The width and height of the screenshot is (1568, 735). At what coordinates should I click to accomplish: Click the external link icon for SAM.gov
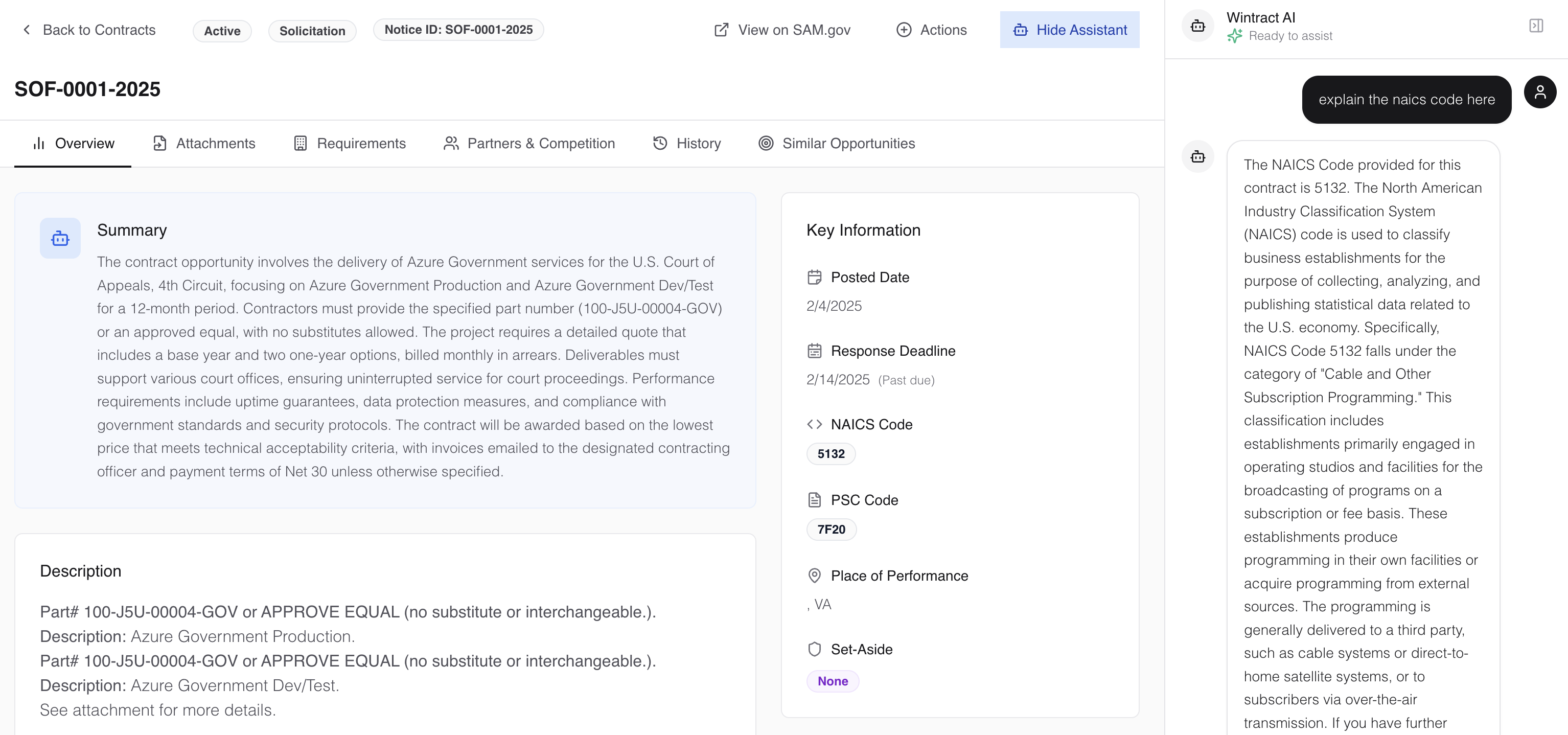click(x=721, y=30)
